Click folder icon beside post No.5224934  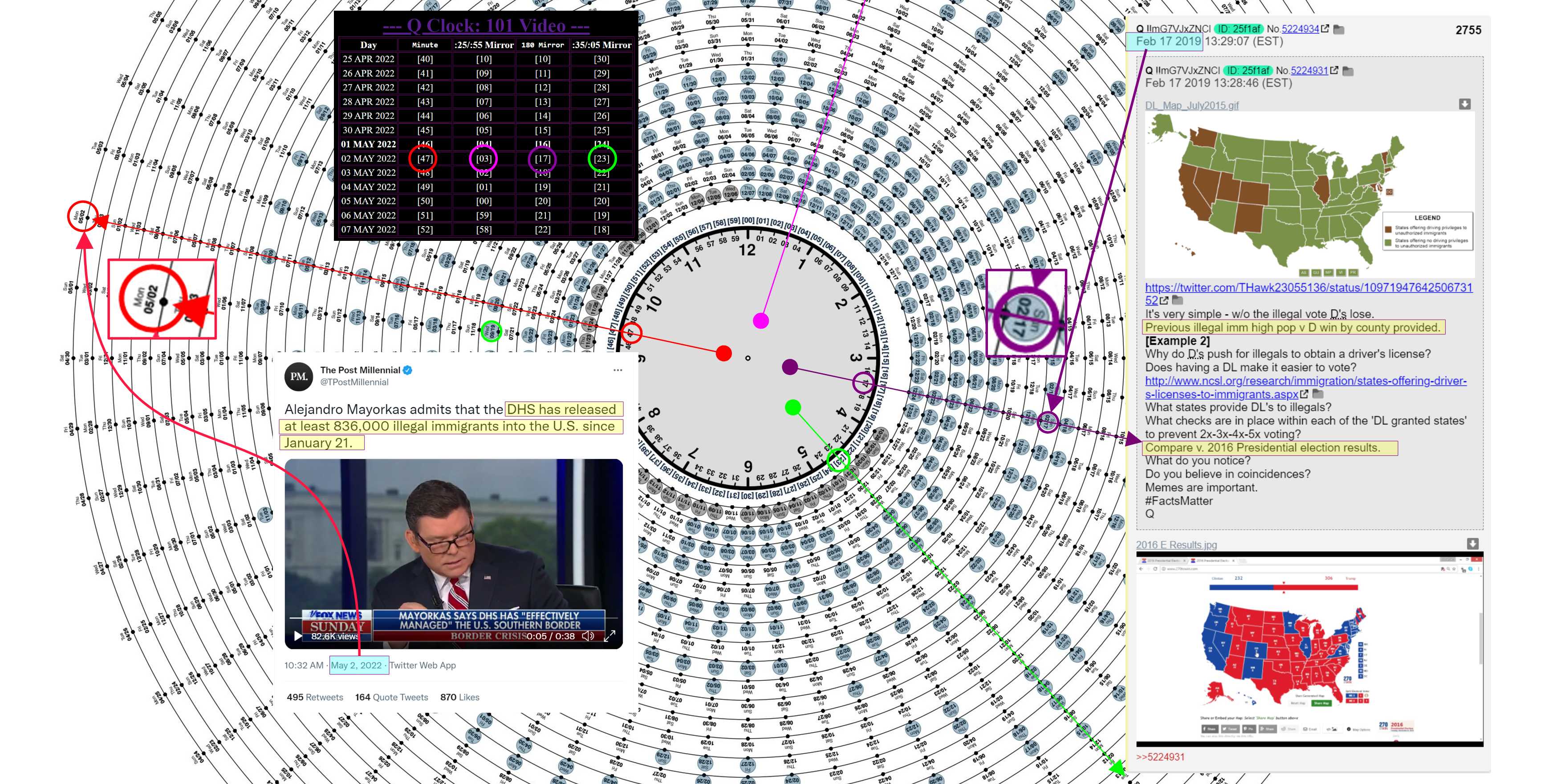pos(1339,29)
